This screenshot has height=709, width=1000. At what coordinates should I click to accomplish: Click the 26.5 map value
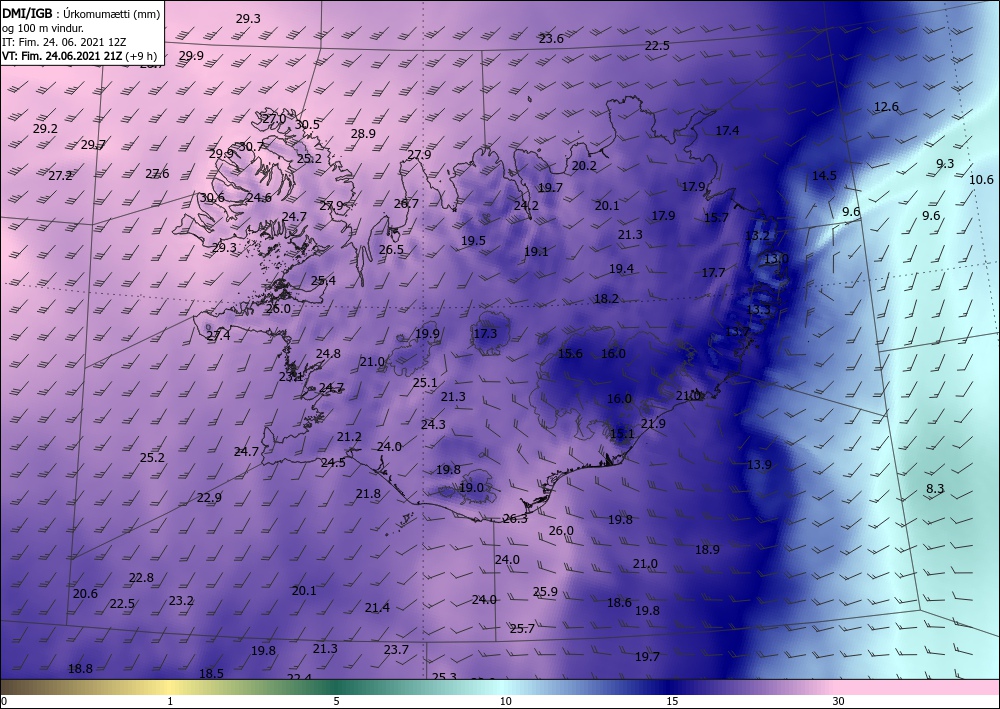pos(391,249)
